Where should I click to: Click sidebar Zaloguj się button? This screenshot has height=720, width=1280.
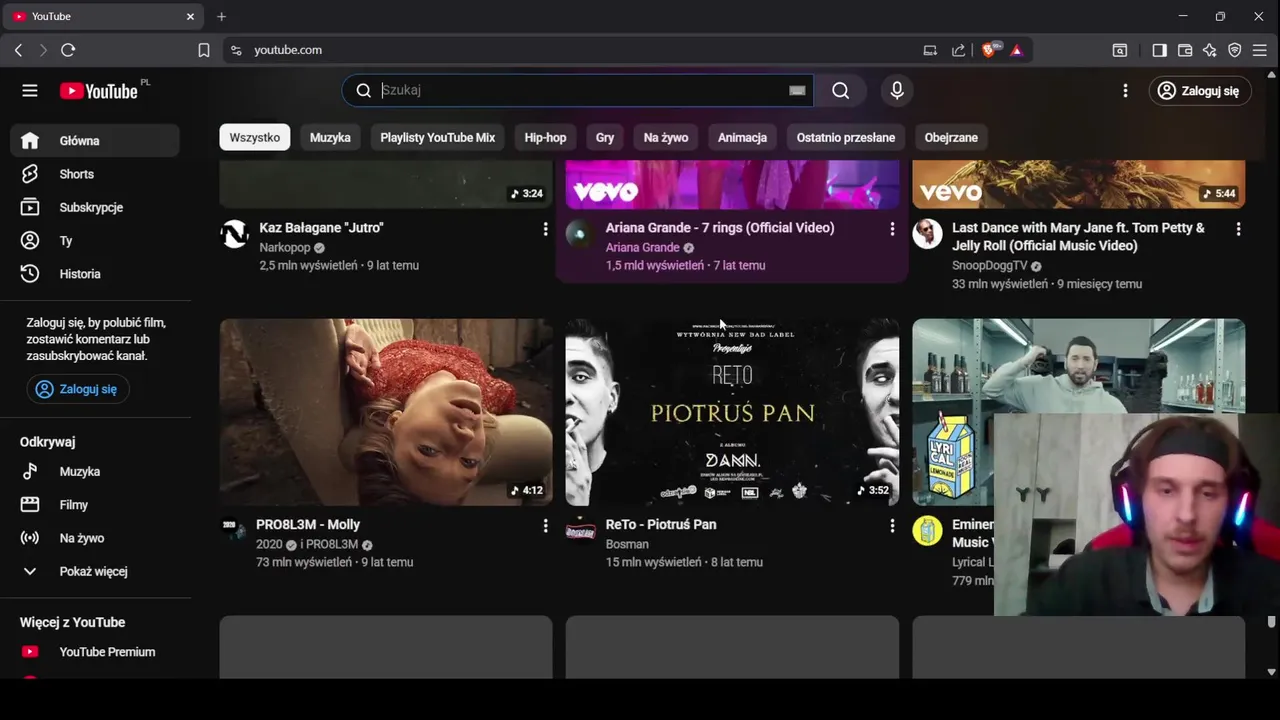click(78, 389)
